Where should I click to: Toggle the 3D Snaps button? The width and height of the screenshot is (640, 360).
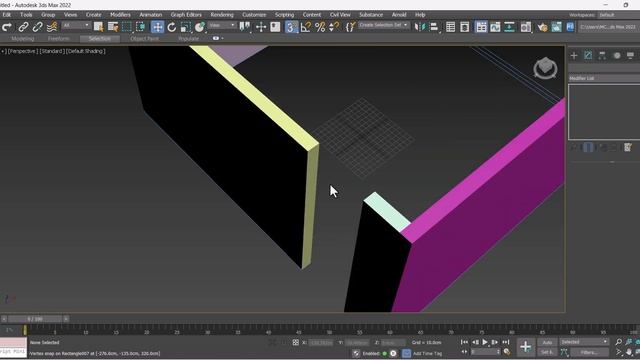[x=291, y=27]
